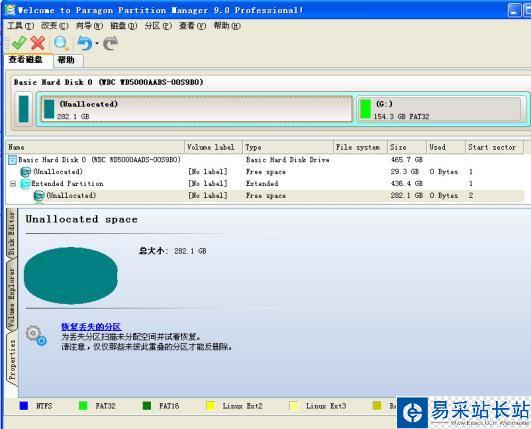Viewport: 531px width, 429px height.
Task: Click the teal unallocated space pie chart
Action: pos(71,276)
